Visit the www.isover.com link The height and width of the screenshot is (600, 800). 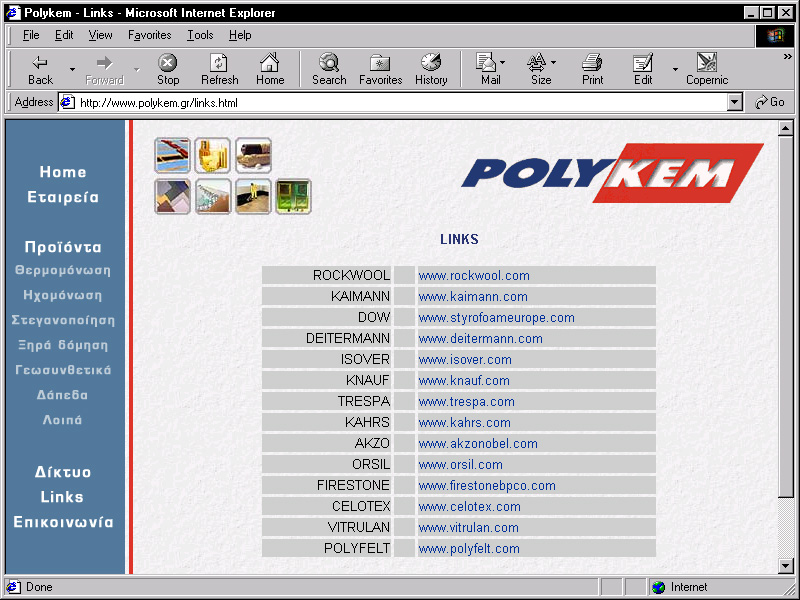(x=465, y=360)
